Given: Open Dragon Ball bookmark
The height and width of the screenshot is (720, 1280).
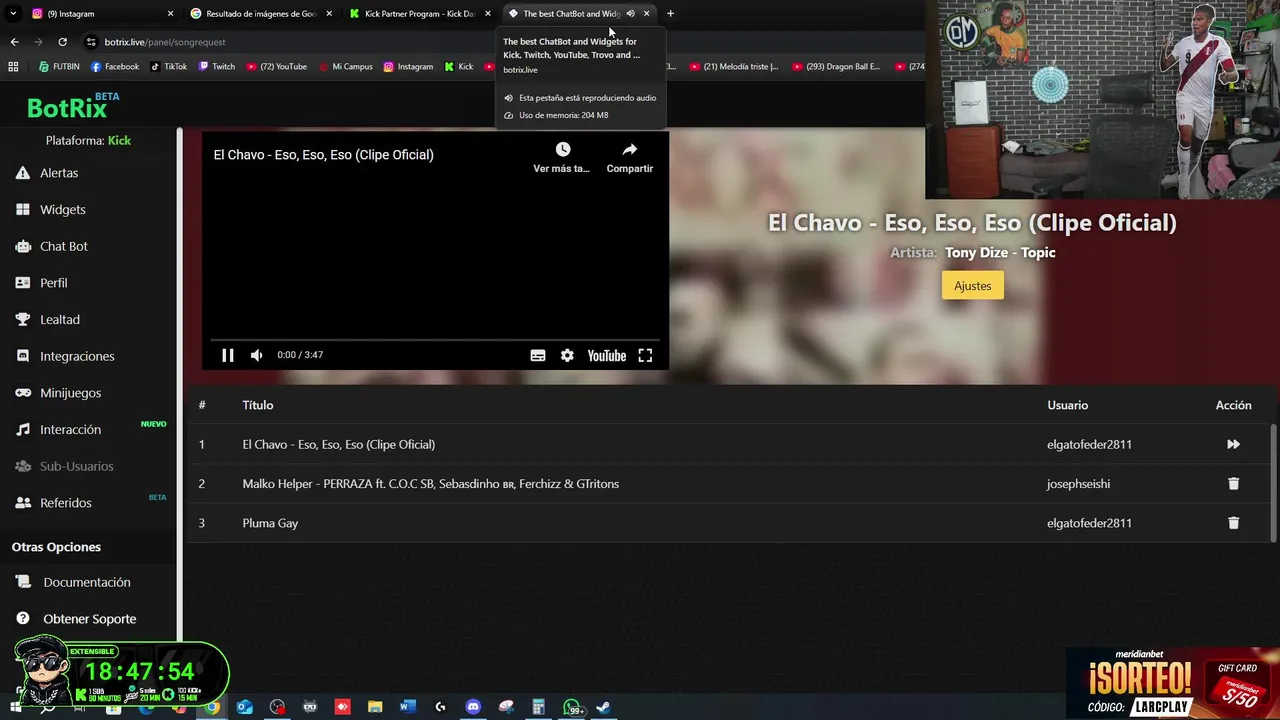Looking at the screenshot, I should click(x=836, y=67).
